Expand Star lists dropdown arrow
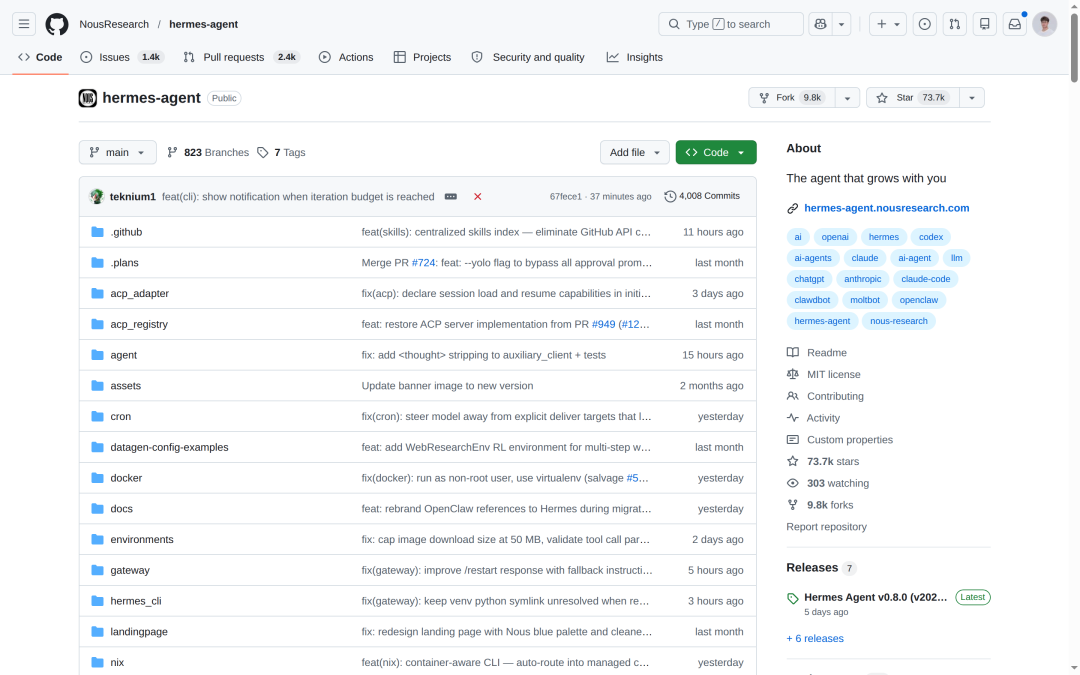The height and width of the screenshot is (675, 1080). point(972,98)
